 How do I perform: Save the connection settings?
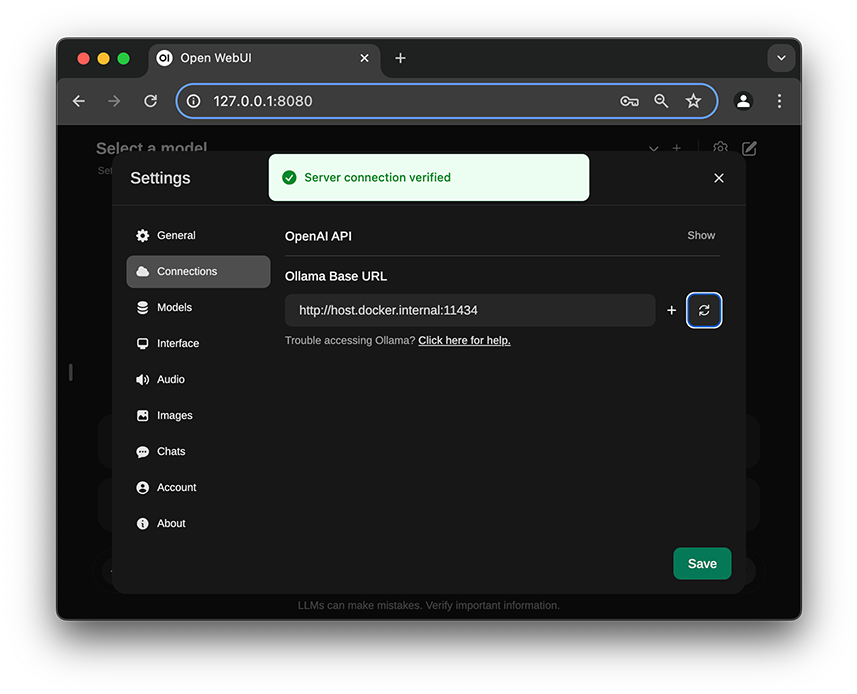click(x=702, y=563)
